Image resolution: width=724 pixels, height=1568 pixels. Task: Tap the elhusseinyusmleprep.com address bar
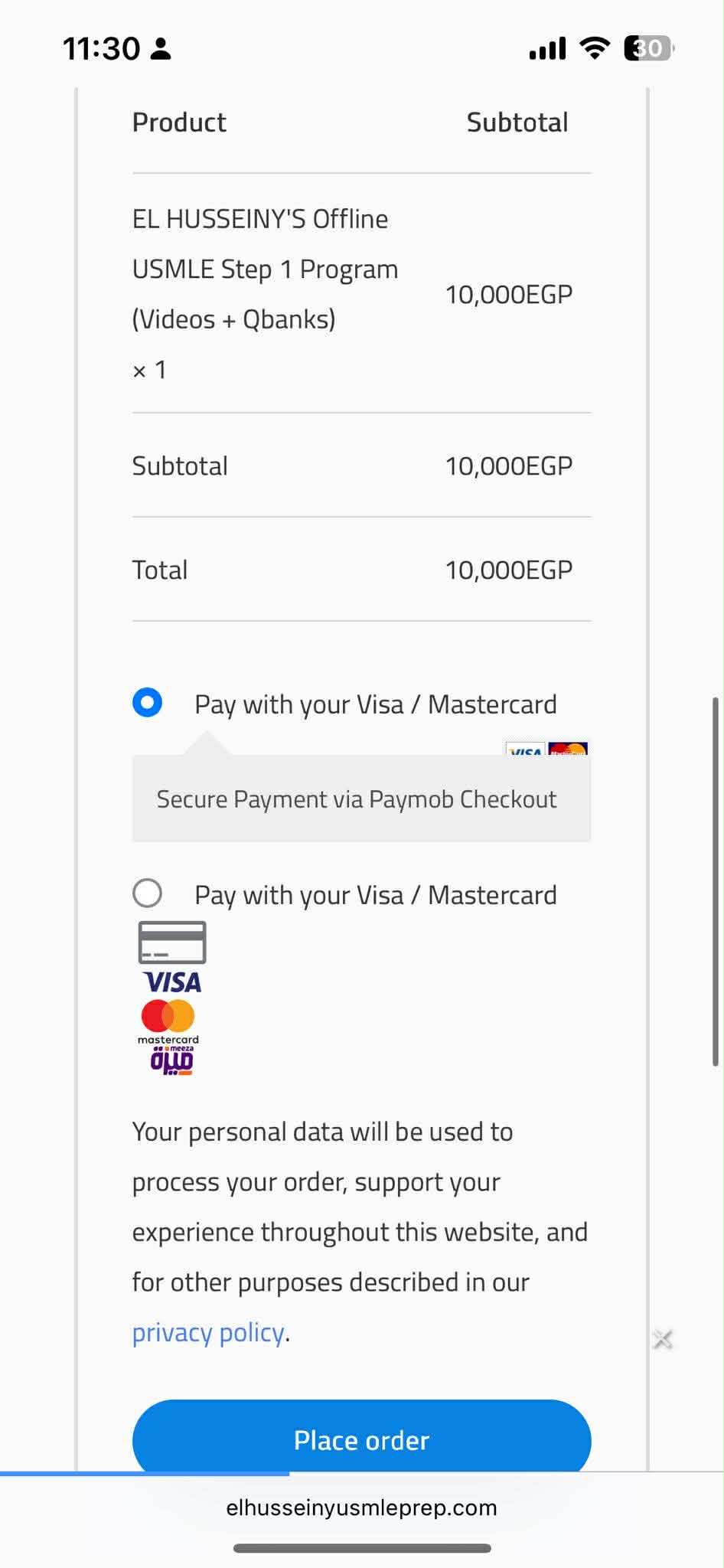(361, 1508)
